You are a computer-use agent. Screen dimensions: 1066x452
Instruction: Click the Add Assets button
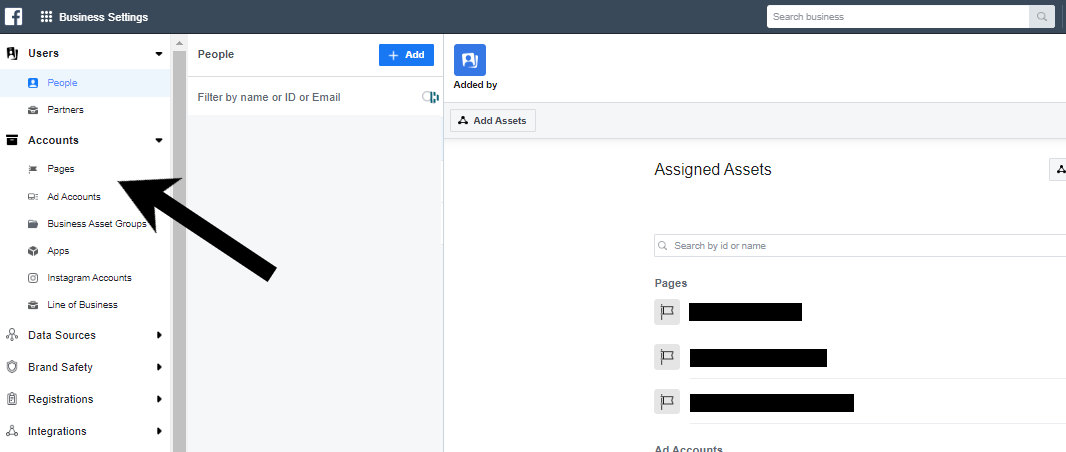(493, 120)
